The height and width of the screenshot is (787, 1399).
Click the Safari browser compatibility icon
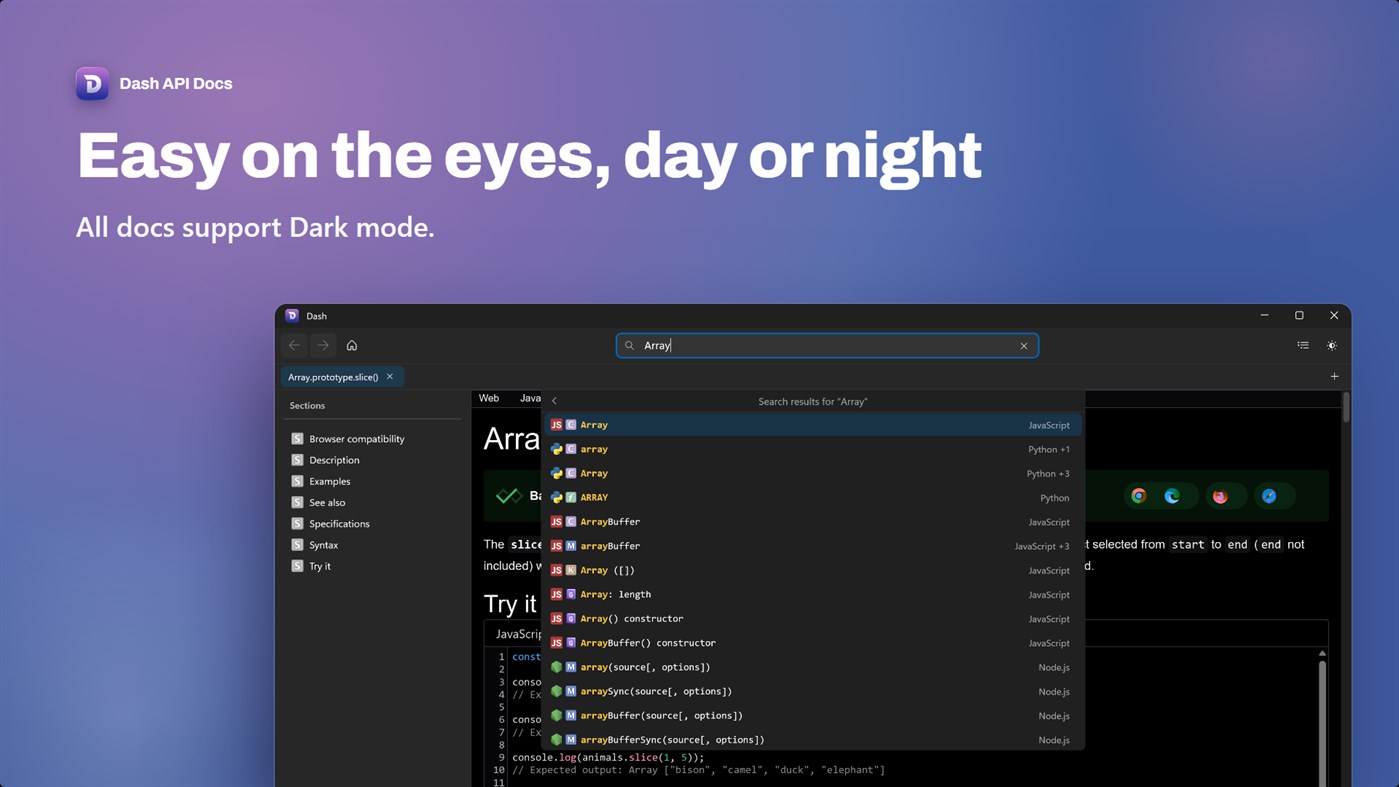click(x=1269, y=496)
